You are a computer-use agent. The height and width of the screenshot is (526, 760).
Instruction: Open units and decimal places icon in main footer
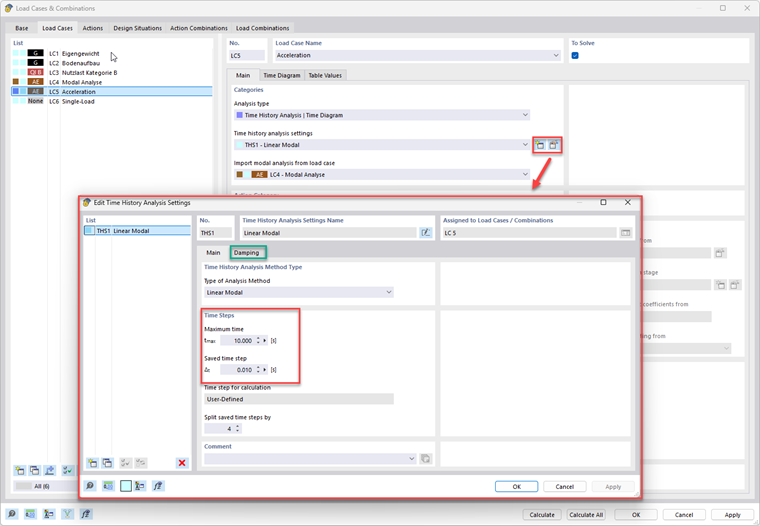[31, 514]
